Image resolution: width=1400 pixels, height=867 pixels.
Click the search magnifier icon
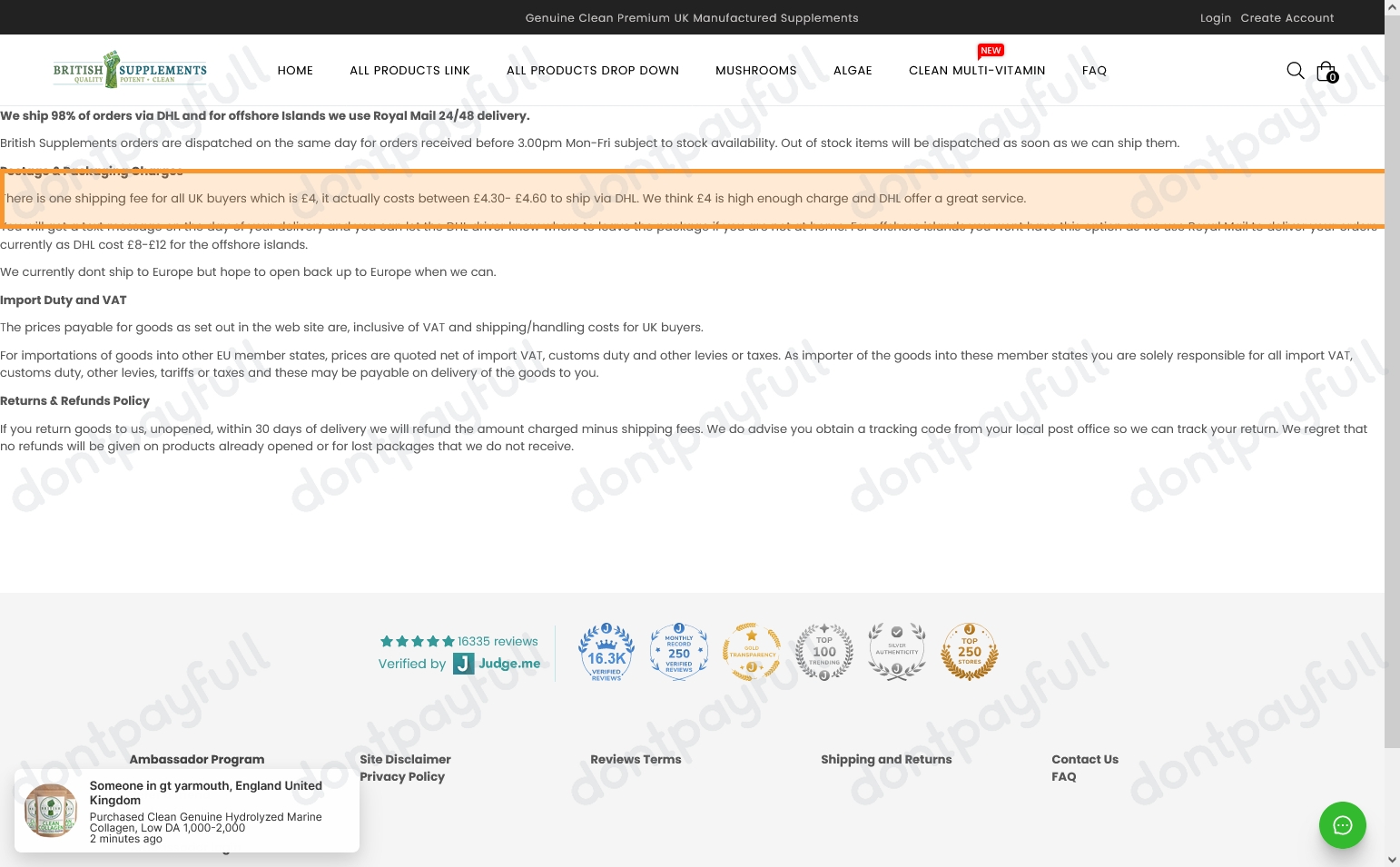tap(1295, 71)
